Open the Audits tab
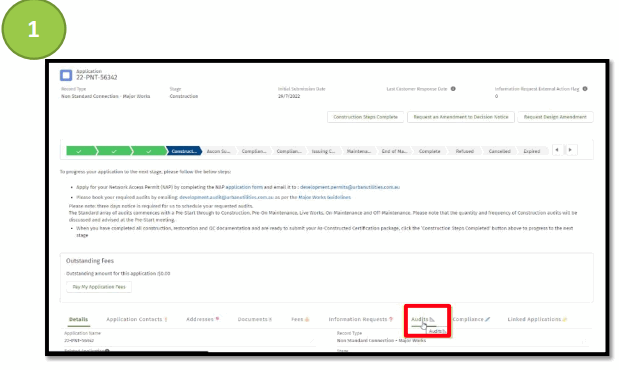619x370 pixels. [x=422, y=319]
